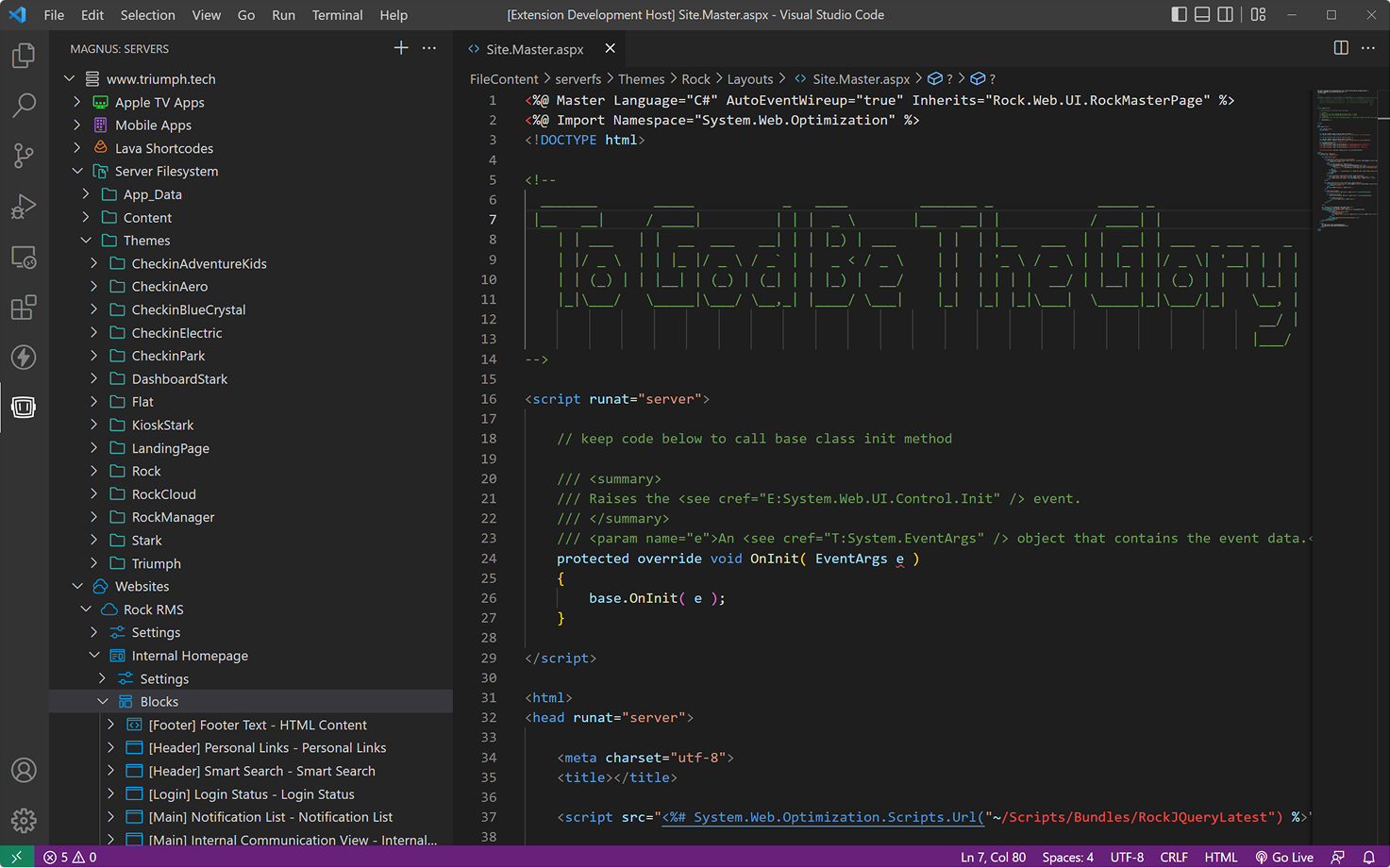Screen dimensions: 1390x868
Task: Open the lightning bolt activity bar view
Action: (24, 357)
